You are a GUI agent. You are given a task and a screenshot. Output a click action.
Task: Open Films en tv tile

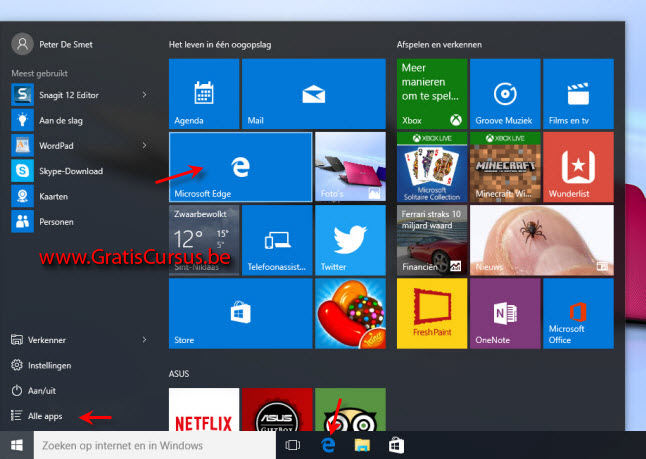(x=578, y=94)
